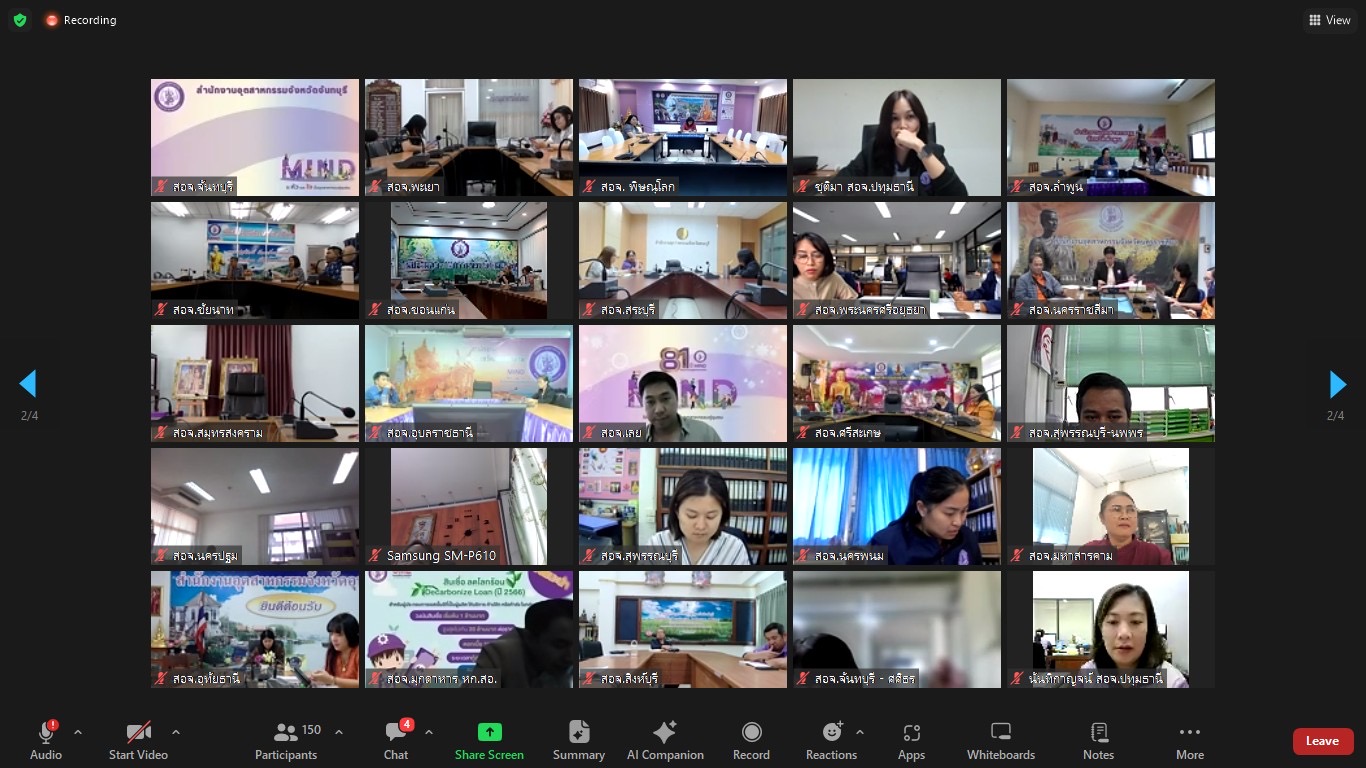The image size is (1366, 768).
Task: Toggle the Audio microphone button
Action: point(46,741)
